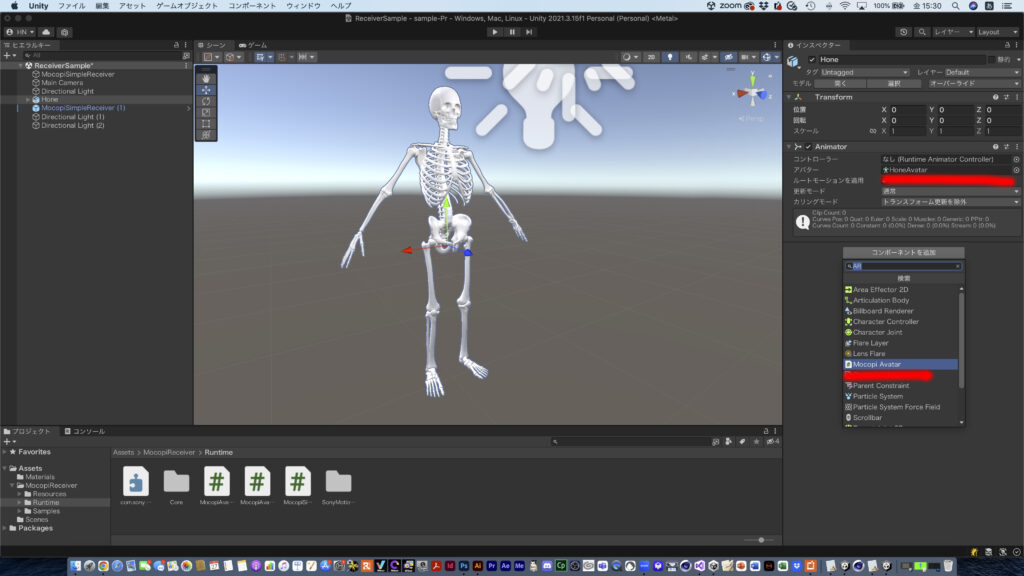
Task: Open the cloud services icon
Action: tap(46, 32)
